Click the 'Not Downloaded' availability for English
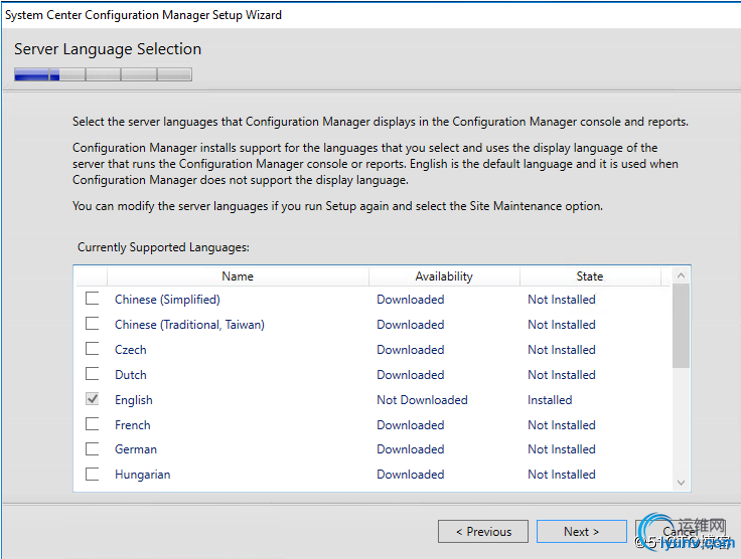This screenshot has width=741, height=559. pos(422,400)
